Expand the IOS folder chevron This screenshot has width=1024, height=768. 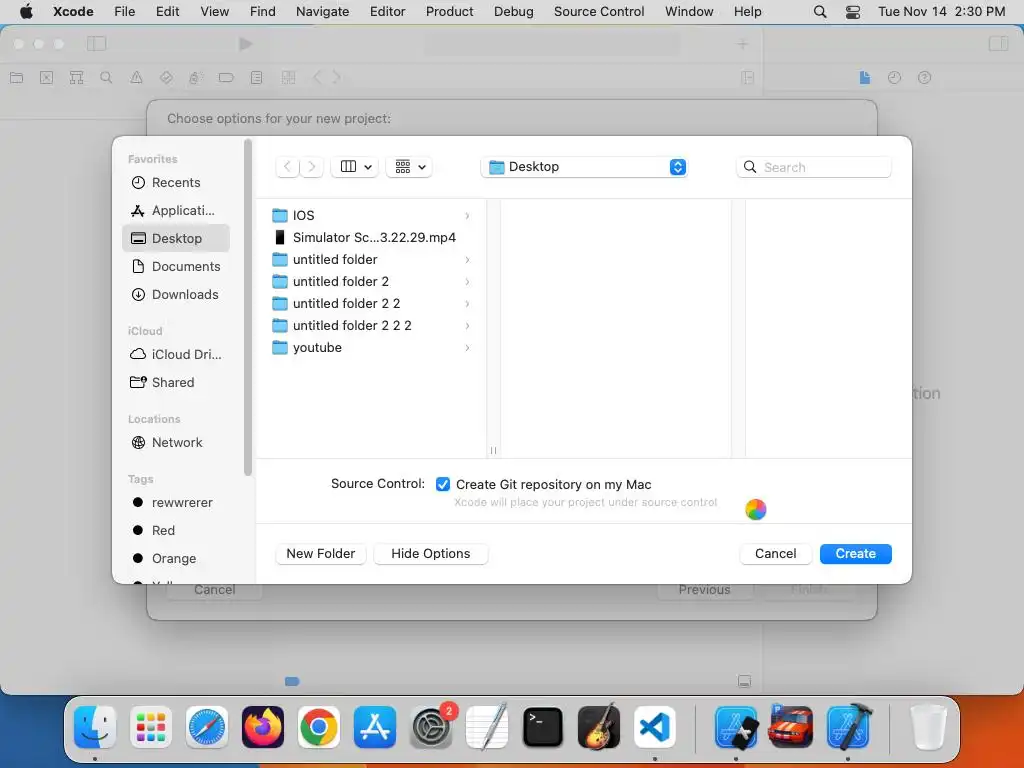[x=468, y=216]
